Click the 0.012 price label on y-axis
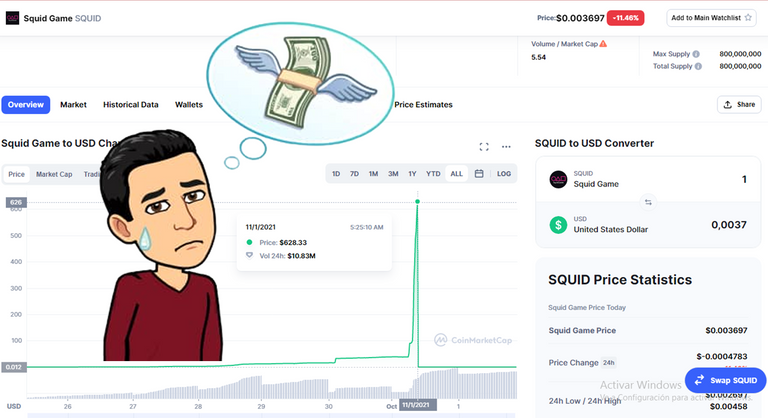 coord(13,367)
